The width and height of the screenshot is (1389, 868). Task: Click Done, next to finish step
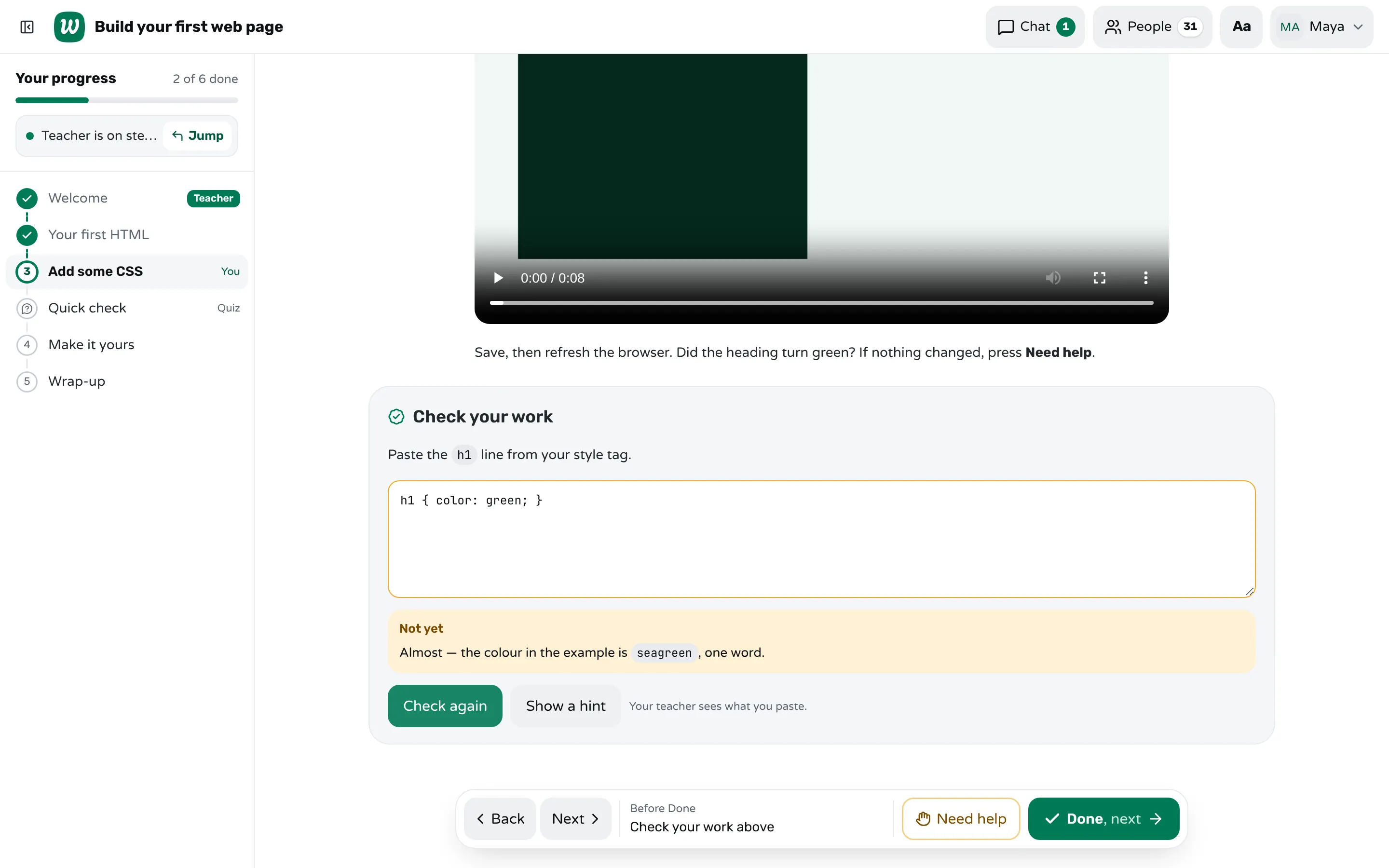pyautogui.click(x=1103, y=819)
